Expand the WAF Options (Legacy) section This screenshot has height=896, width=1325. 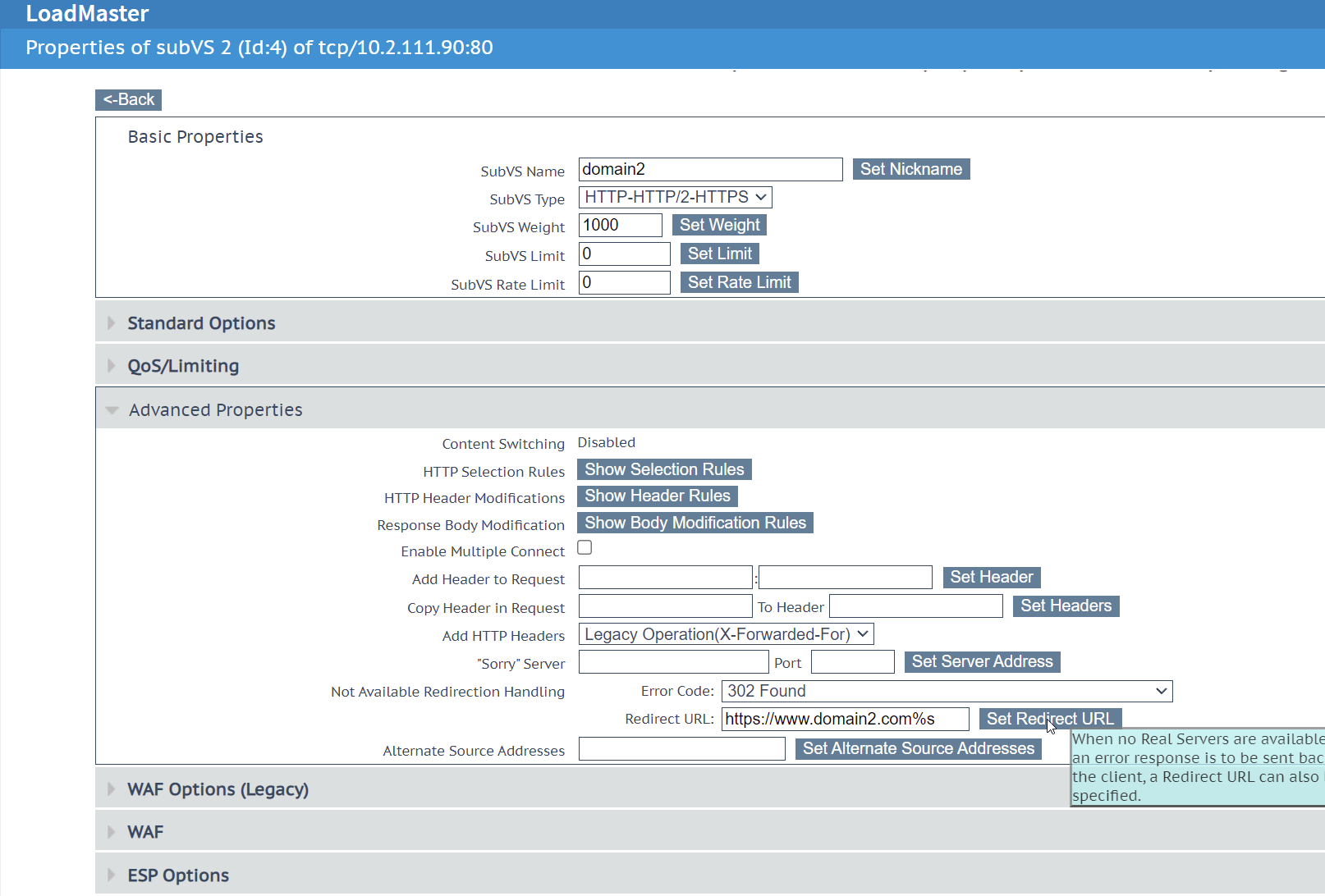coord(710,789)
